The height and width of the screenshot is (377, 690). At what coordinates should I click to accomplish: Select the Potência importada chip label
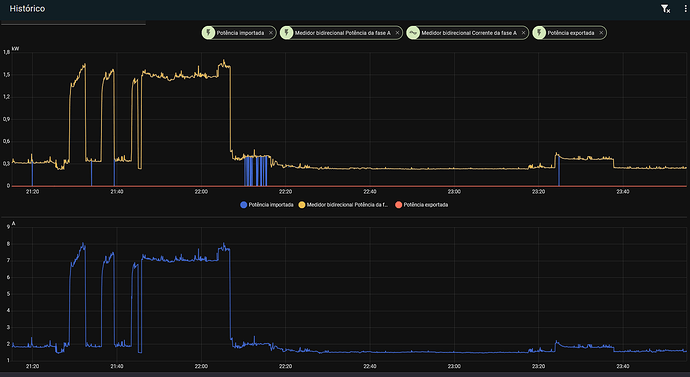pos(240,33)
